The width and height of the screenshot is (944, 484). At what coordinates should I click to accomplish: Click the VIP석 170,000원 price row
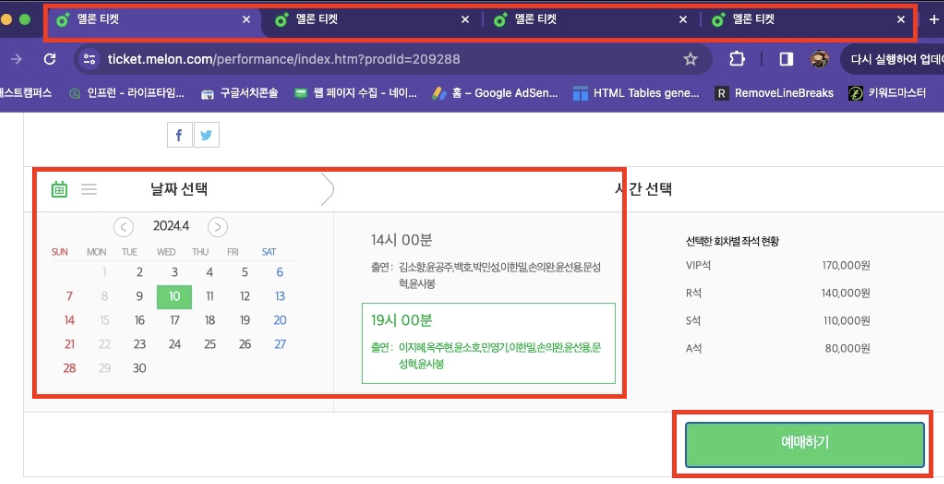click(x=778, y=265)
